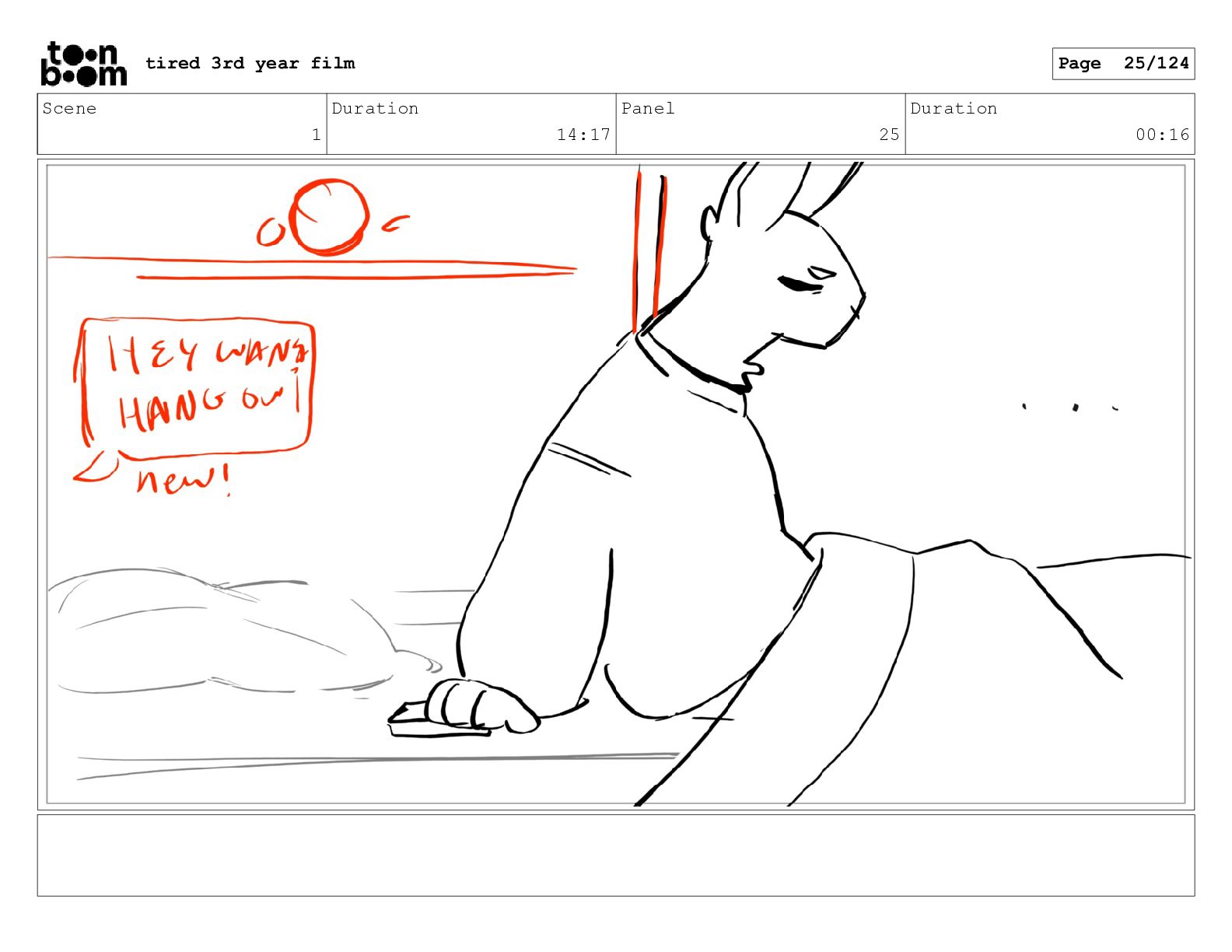Click the title 'tired 3rd year film'
Screen dimensions: 1232x952
[x=250, y=63]
